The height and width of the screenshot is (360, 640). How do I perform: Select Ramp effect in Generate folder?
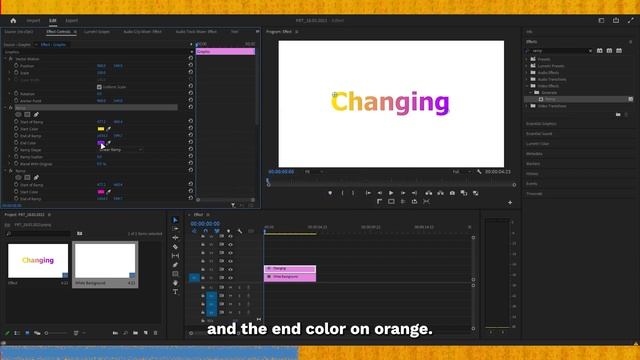550,99
